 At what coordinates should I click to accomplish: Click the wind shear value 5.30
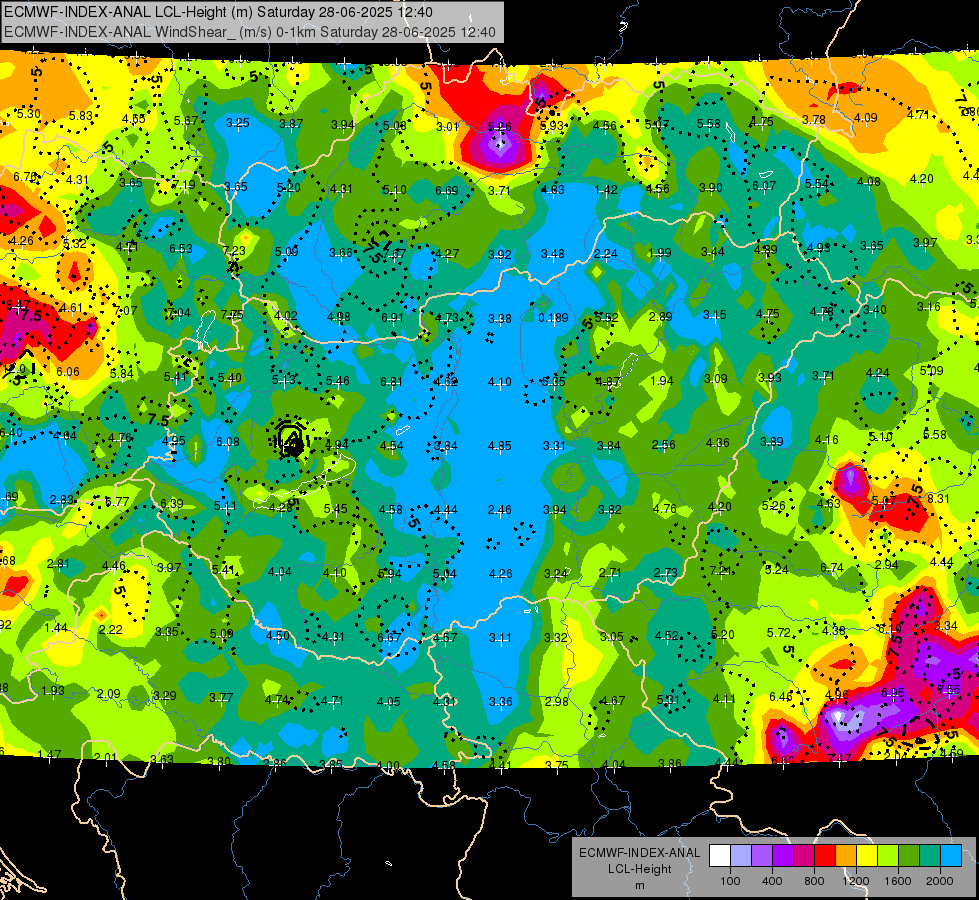(29, 114)
